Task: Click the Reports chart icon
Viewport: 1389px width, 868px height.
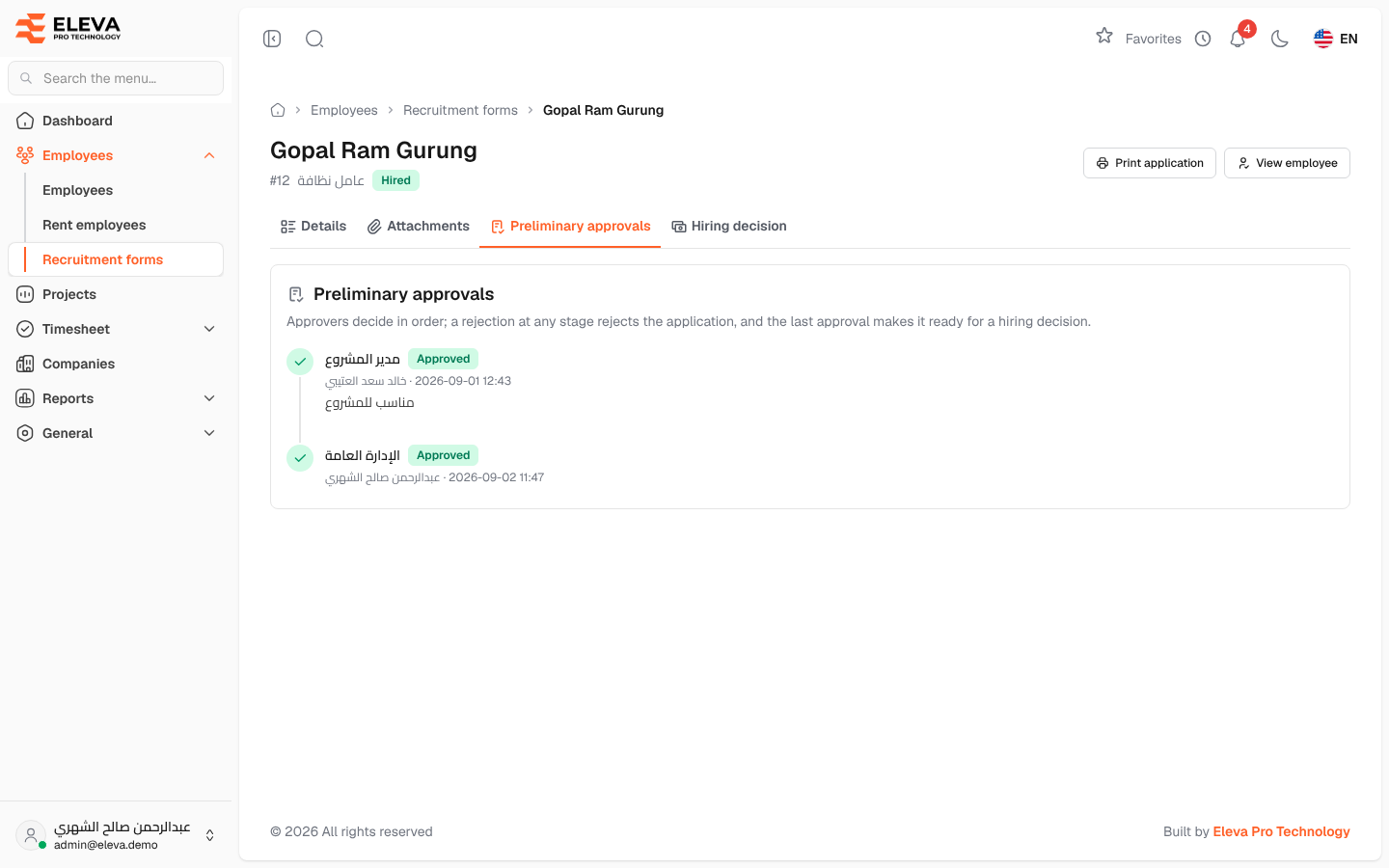Action: (25, 398)
